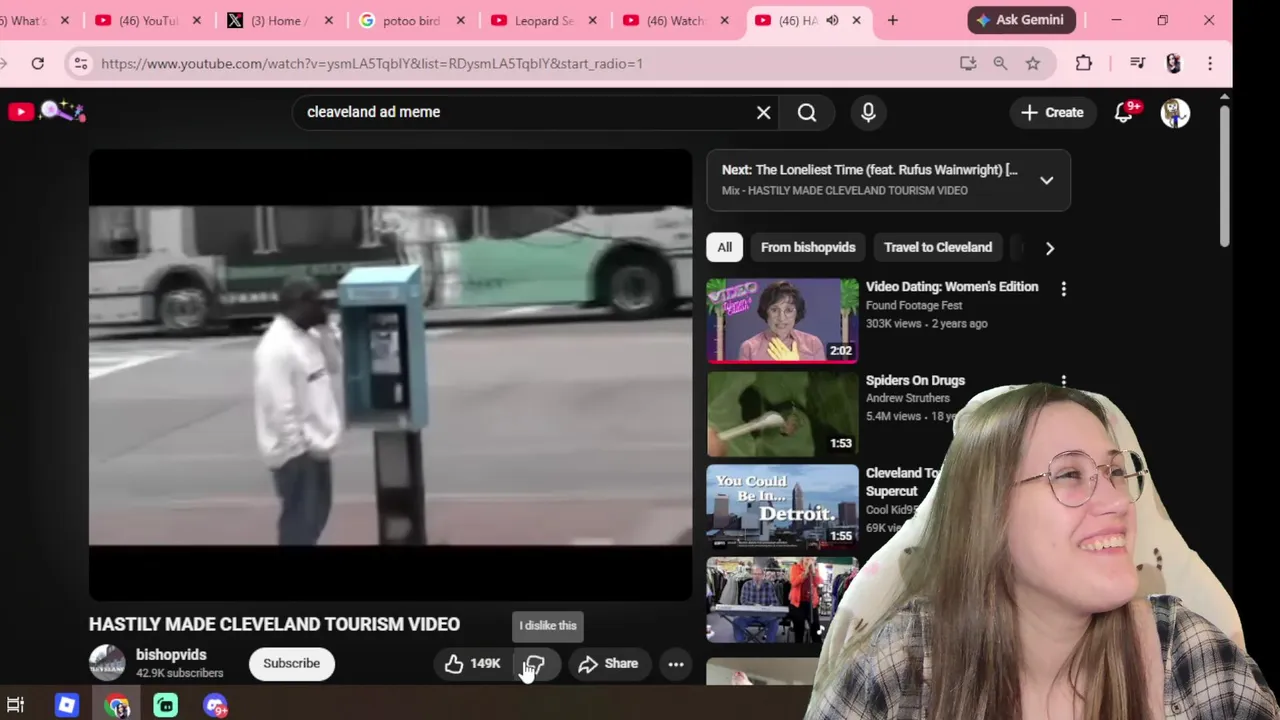This screenshot has width=1280, height=720.
Task: Select the Travel to Cleveland chip
Action: pos(938,247)
